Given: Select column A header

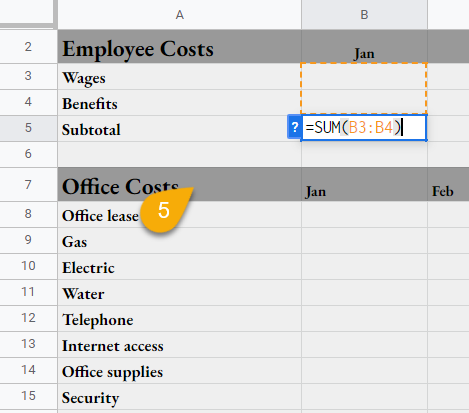Looking at the screenshot, I should pos(180,15).
